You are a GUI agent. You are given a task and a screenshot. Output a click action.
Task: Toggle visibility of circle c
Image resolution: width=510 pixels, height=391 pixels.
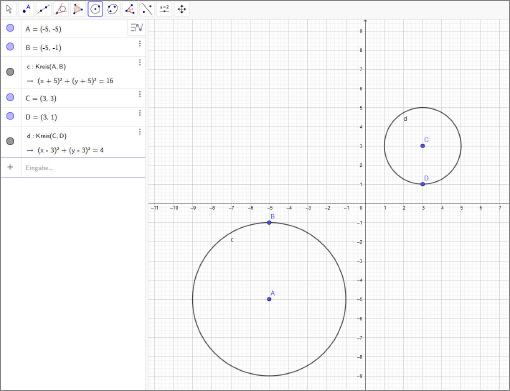(x=10, y=72)
